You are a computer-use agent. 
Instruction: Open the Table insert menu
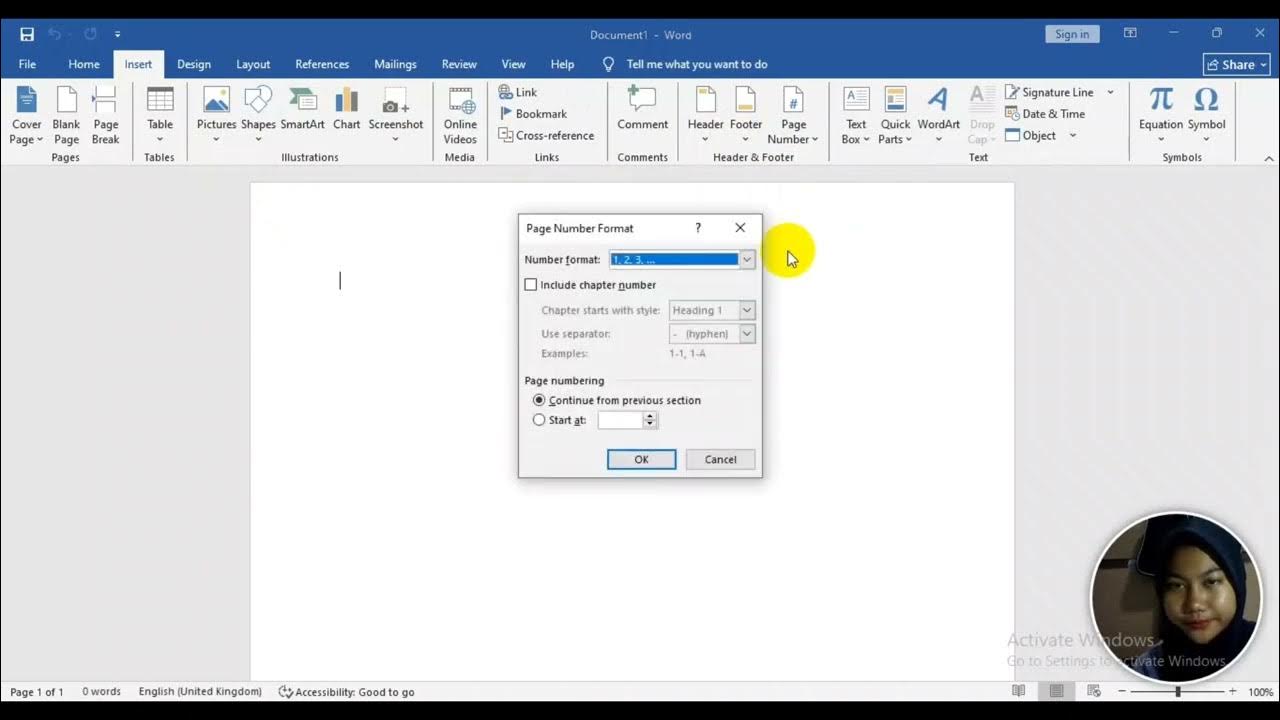(x=160, y=116)
